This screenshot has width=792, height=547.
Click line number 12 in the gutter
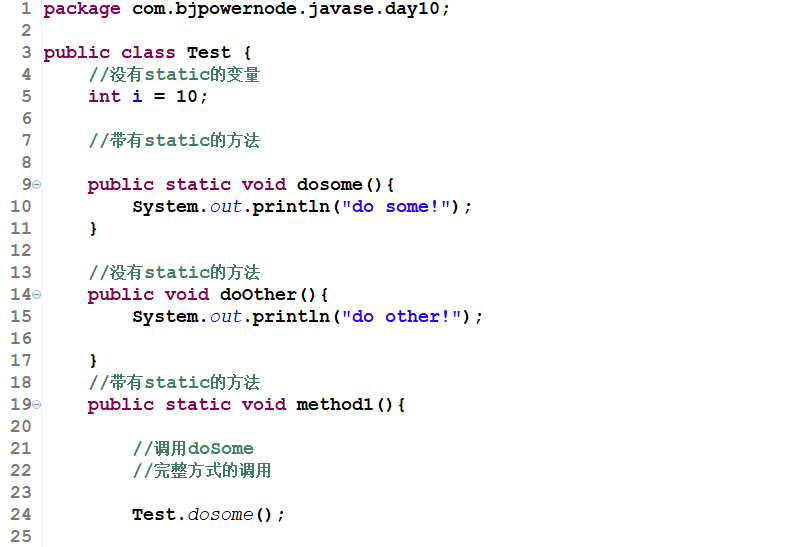(x=21, y=251)
